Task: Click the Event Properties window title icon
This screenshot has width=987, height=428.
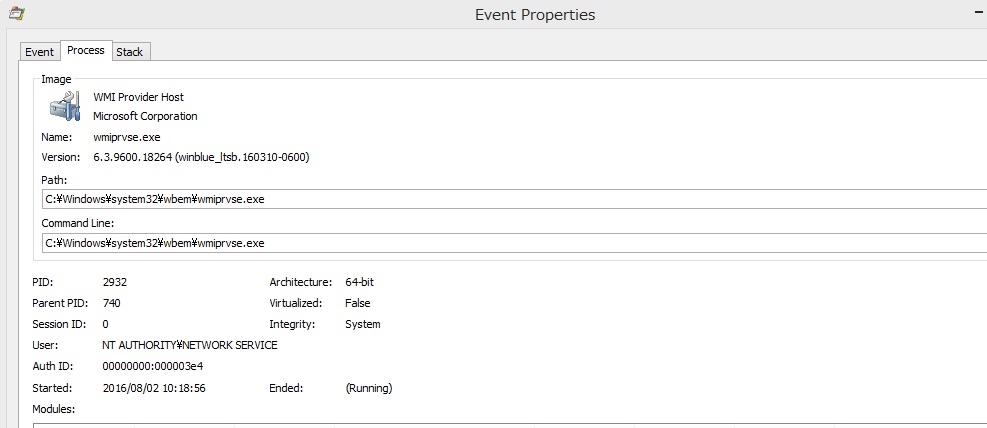Action: pos(16,14)
